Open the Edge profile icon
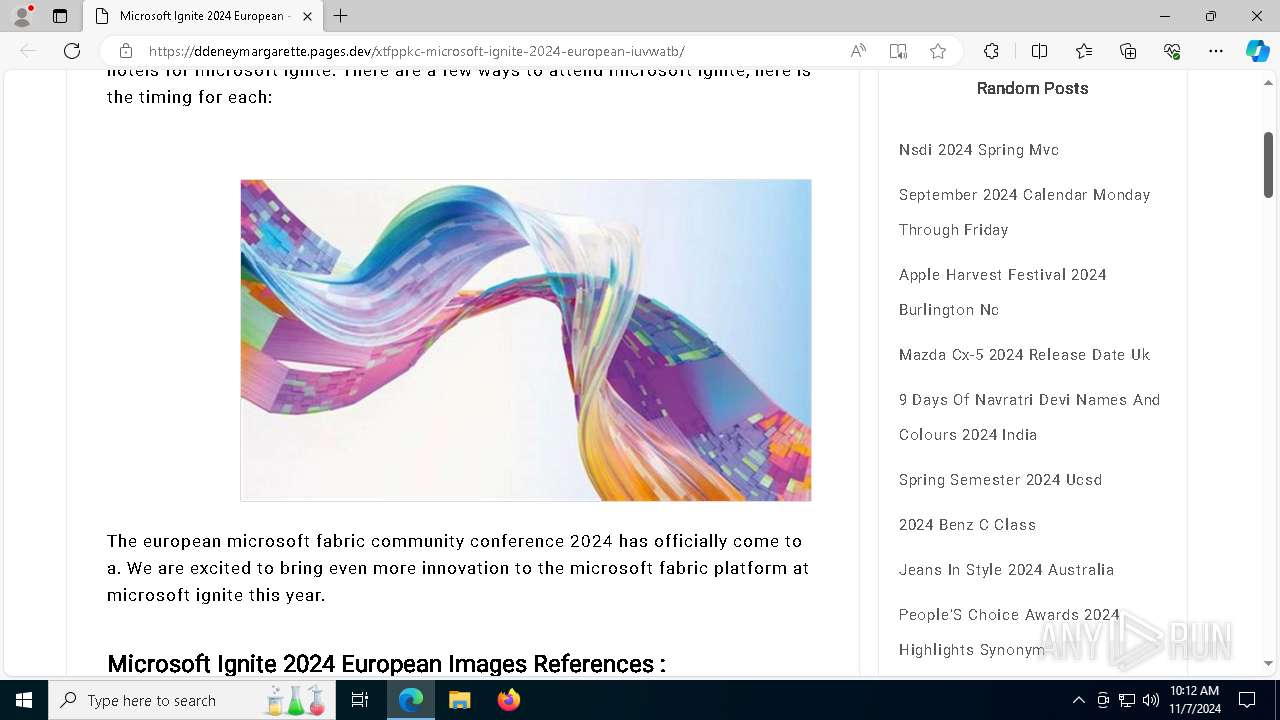The width and height of the screenshot is (1280, 720). (x=22, y=16)
